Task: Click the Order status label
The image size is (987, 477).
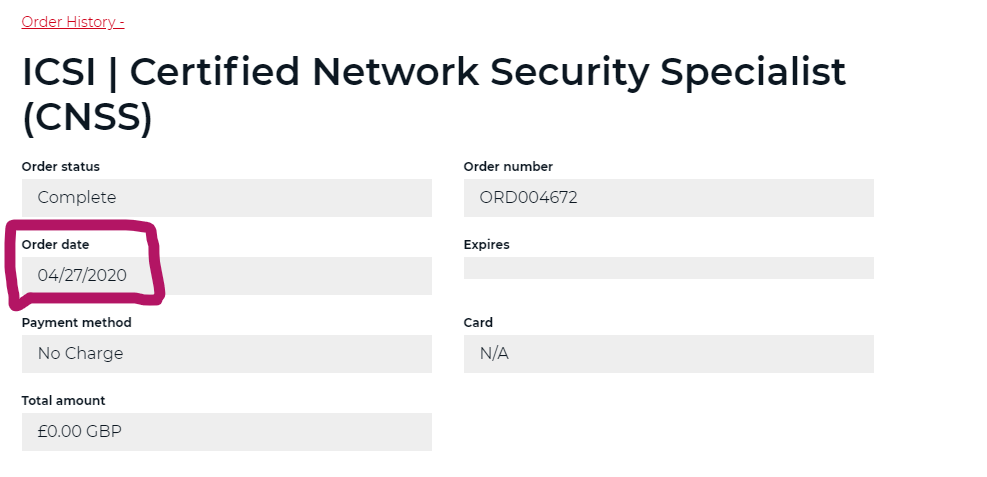Action: tap(61, 167)
